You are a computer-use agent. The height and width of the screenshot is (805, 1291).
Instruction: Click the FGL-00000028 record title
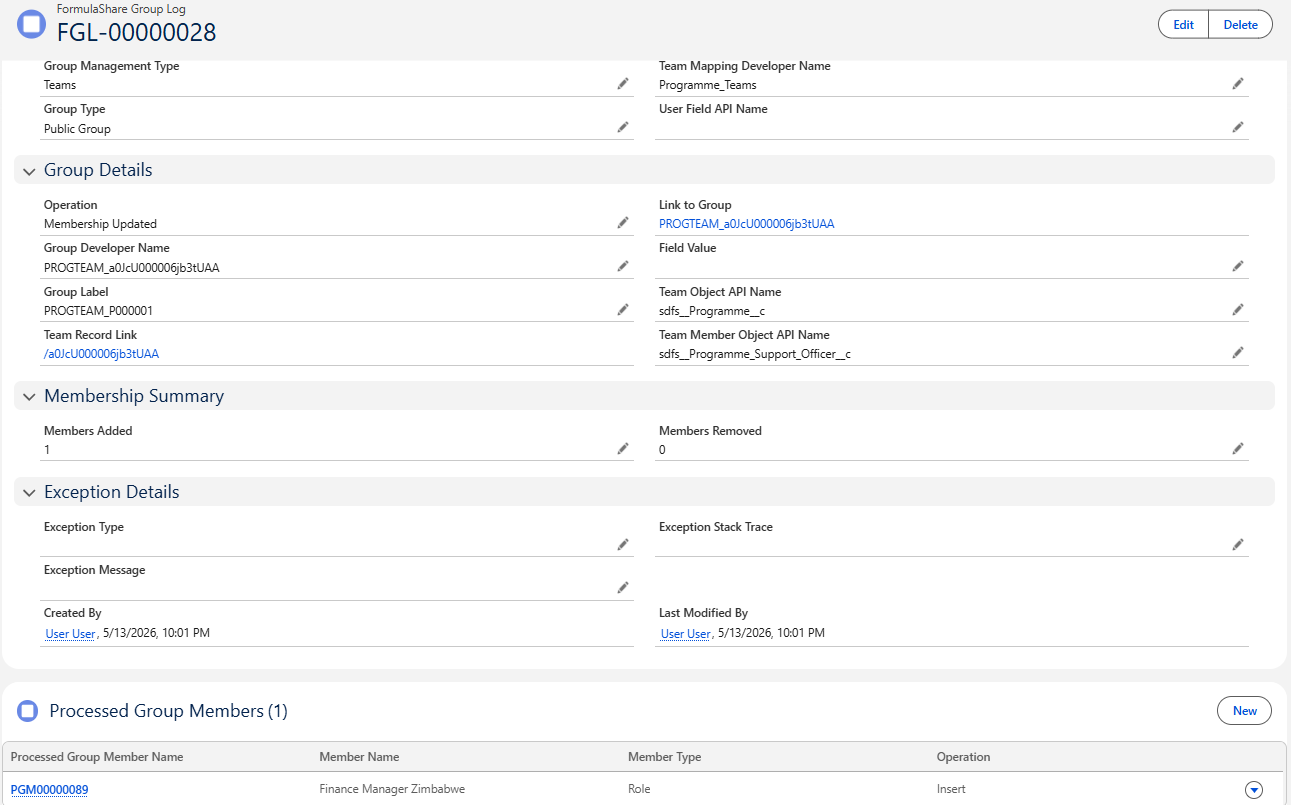coord(136,32)
